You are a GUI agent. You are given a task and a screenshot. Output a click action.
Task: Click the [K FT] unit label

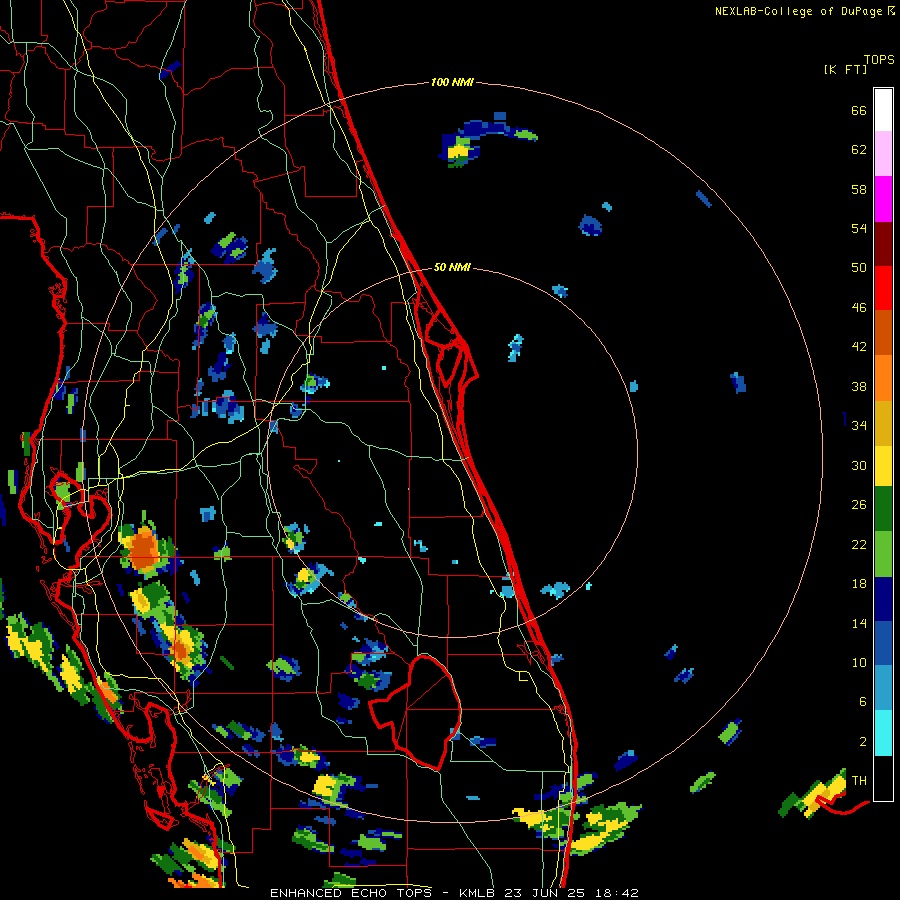(x=845, y=70)
